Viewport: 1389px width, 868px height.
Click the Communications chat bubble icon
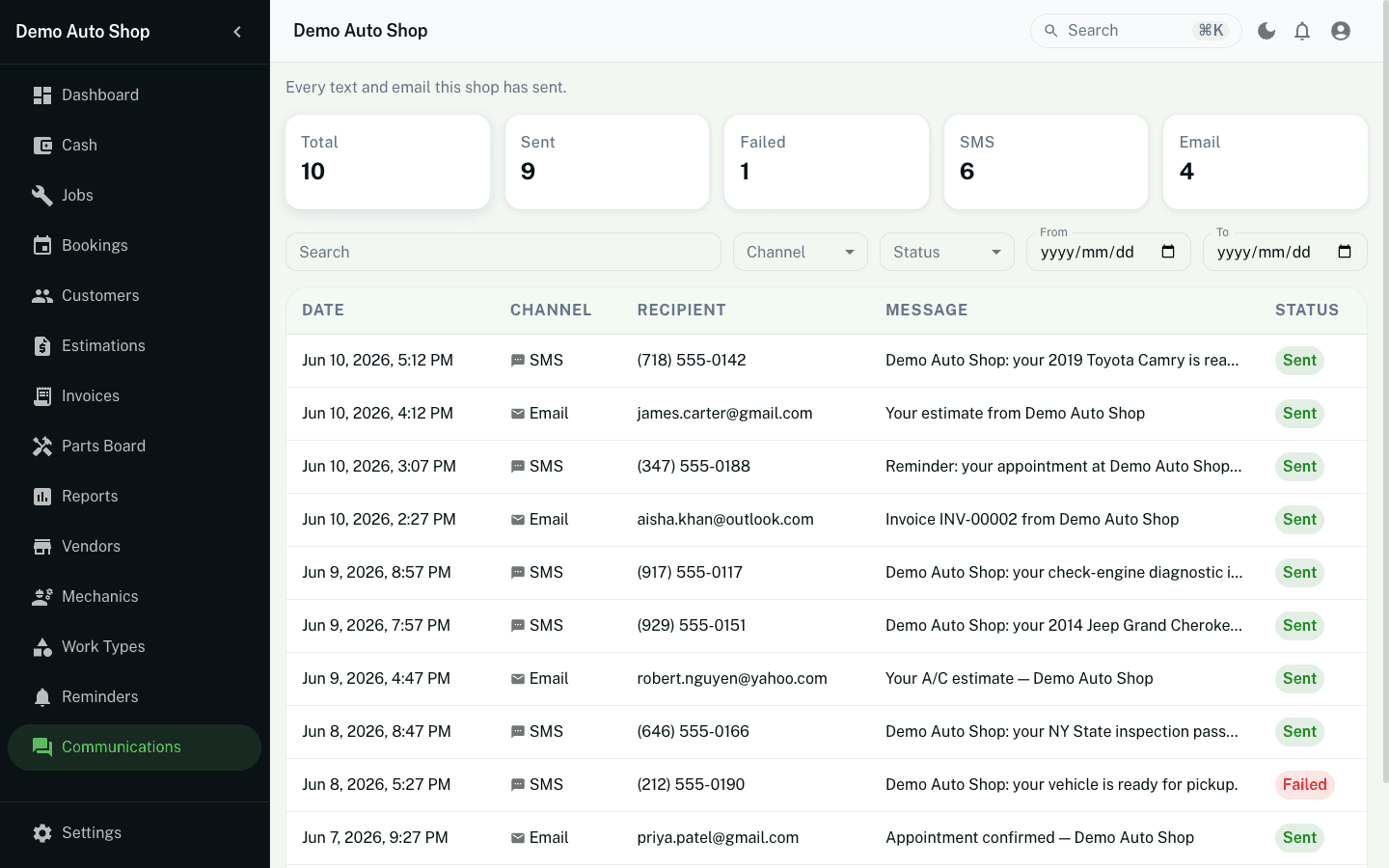tap(42, 746)
